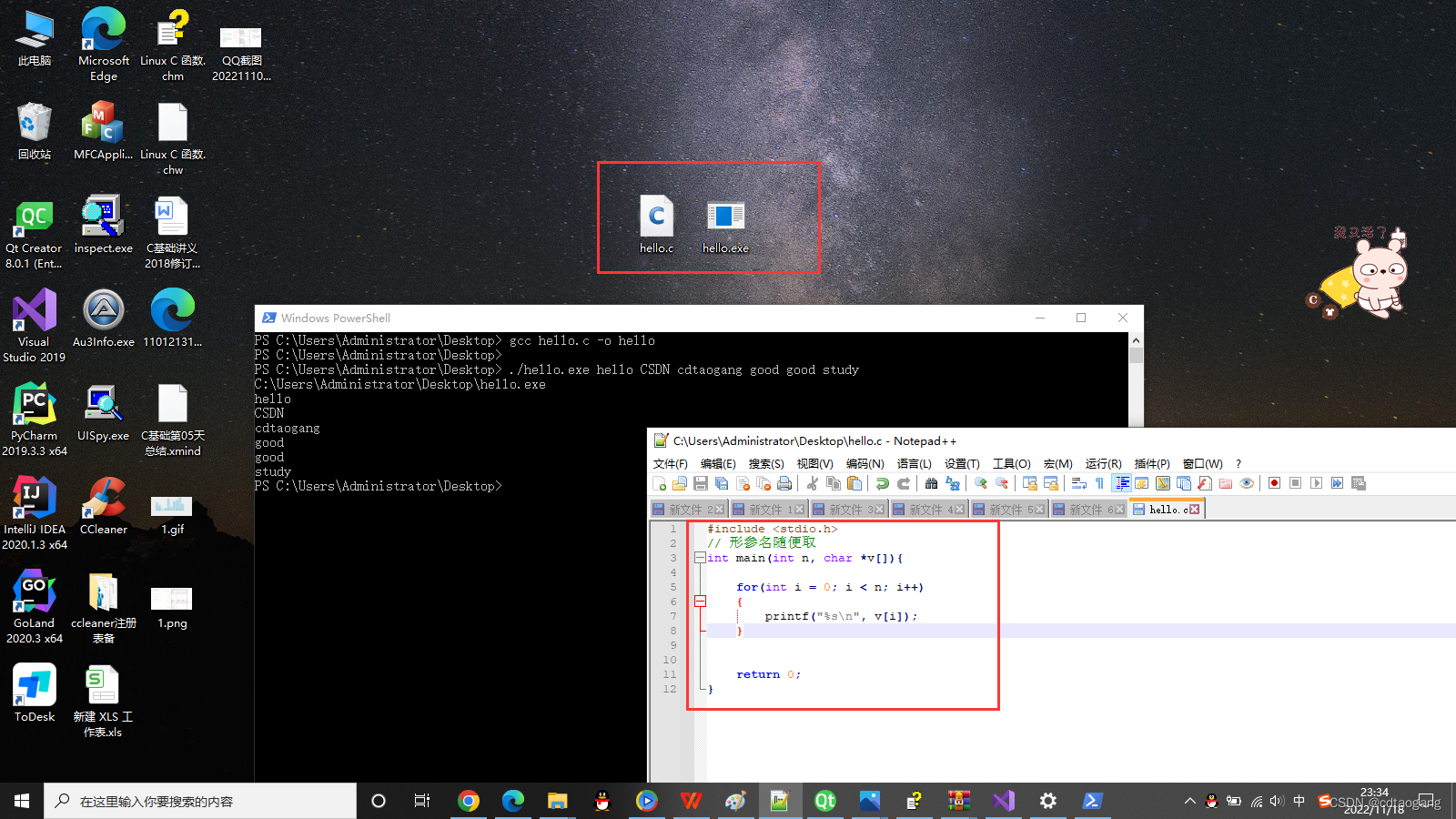The width and height of the screenshot is (1456, 819).
Task: Click green Undo arrow in Notepad++
Action: pos(883,483)
